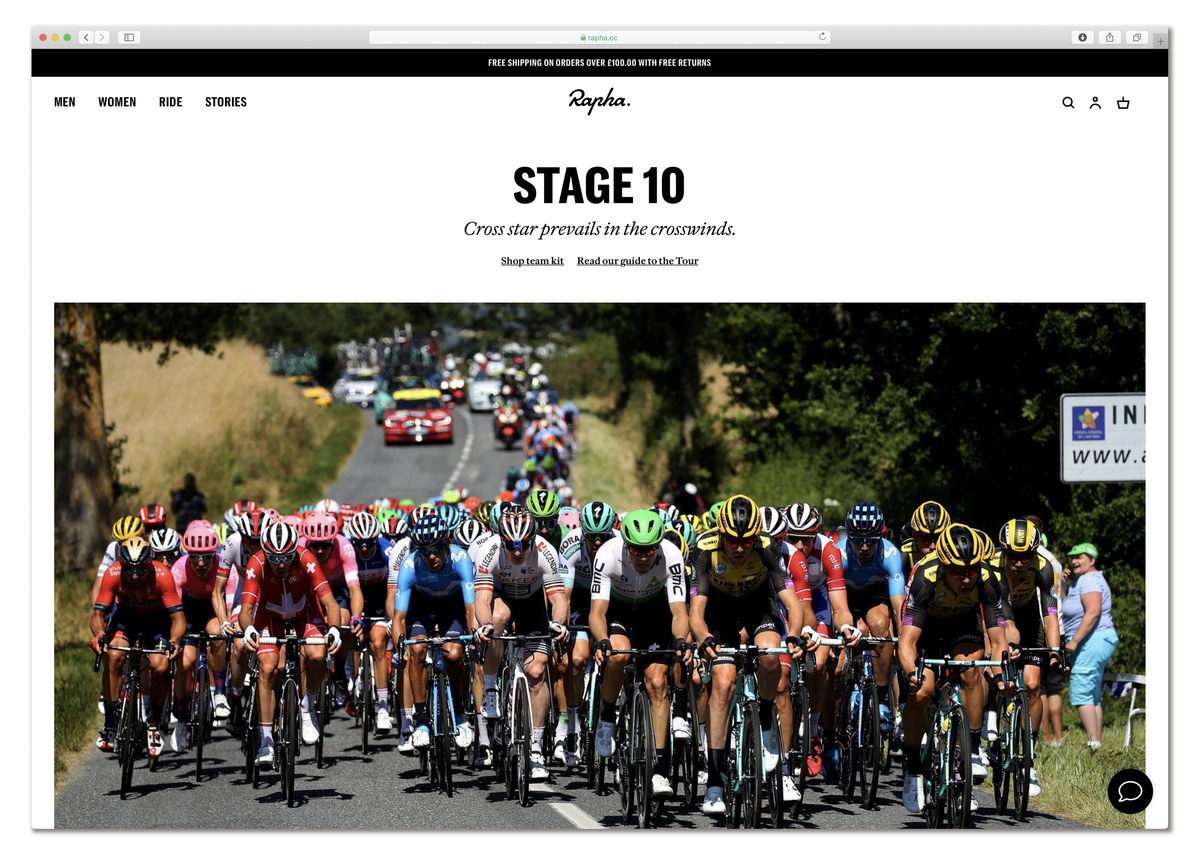Toggle the Safari sidebar button

click(128, 37)
